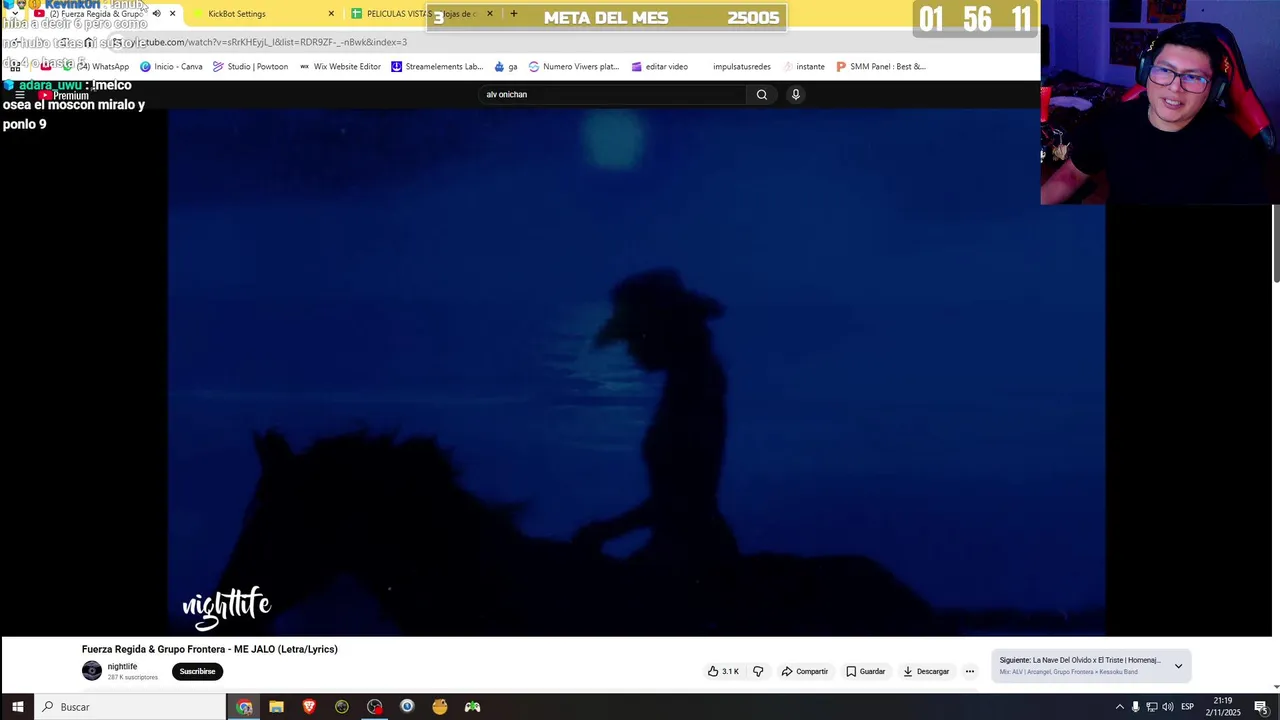Expand the Siguiente playlist panel chevron
The image size is (1280, 720).
(x=1178, y=666)
